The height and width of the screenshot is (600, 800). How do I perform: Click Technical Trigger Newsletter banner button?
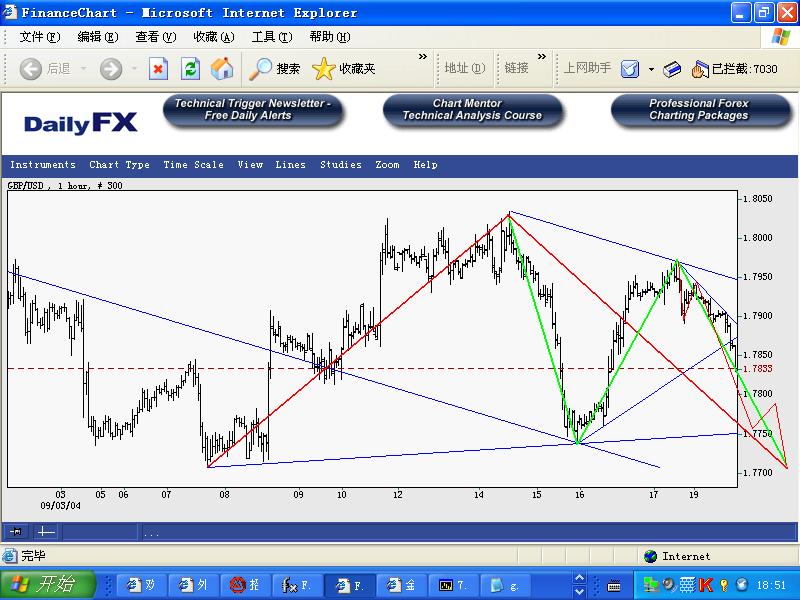pyautogui.click(x=253, y=110)
